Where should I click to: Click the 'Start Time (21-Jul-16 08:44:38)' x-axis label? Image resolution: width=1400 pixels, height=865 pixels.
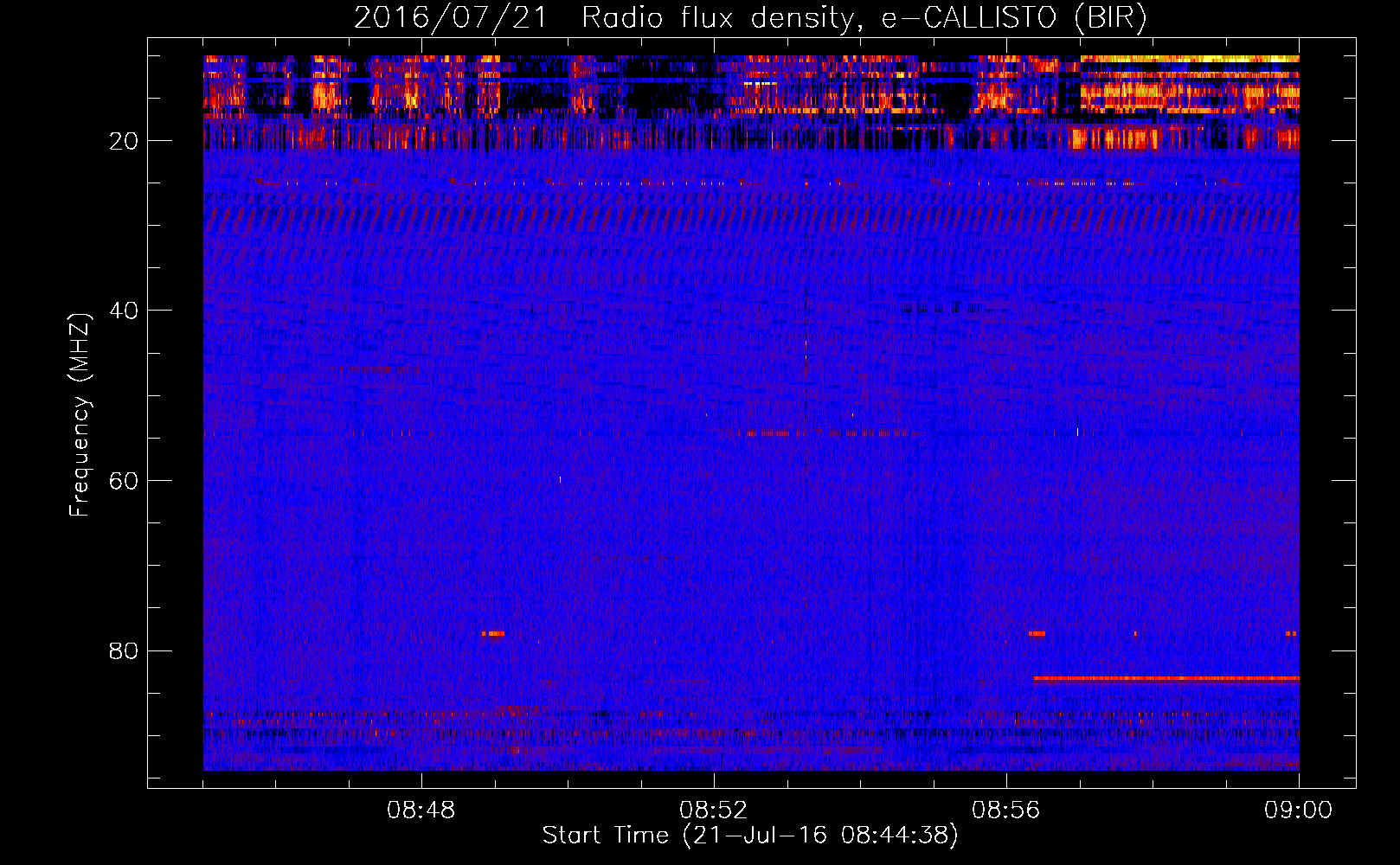coord(750,836)
